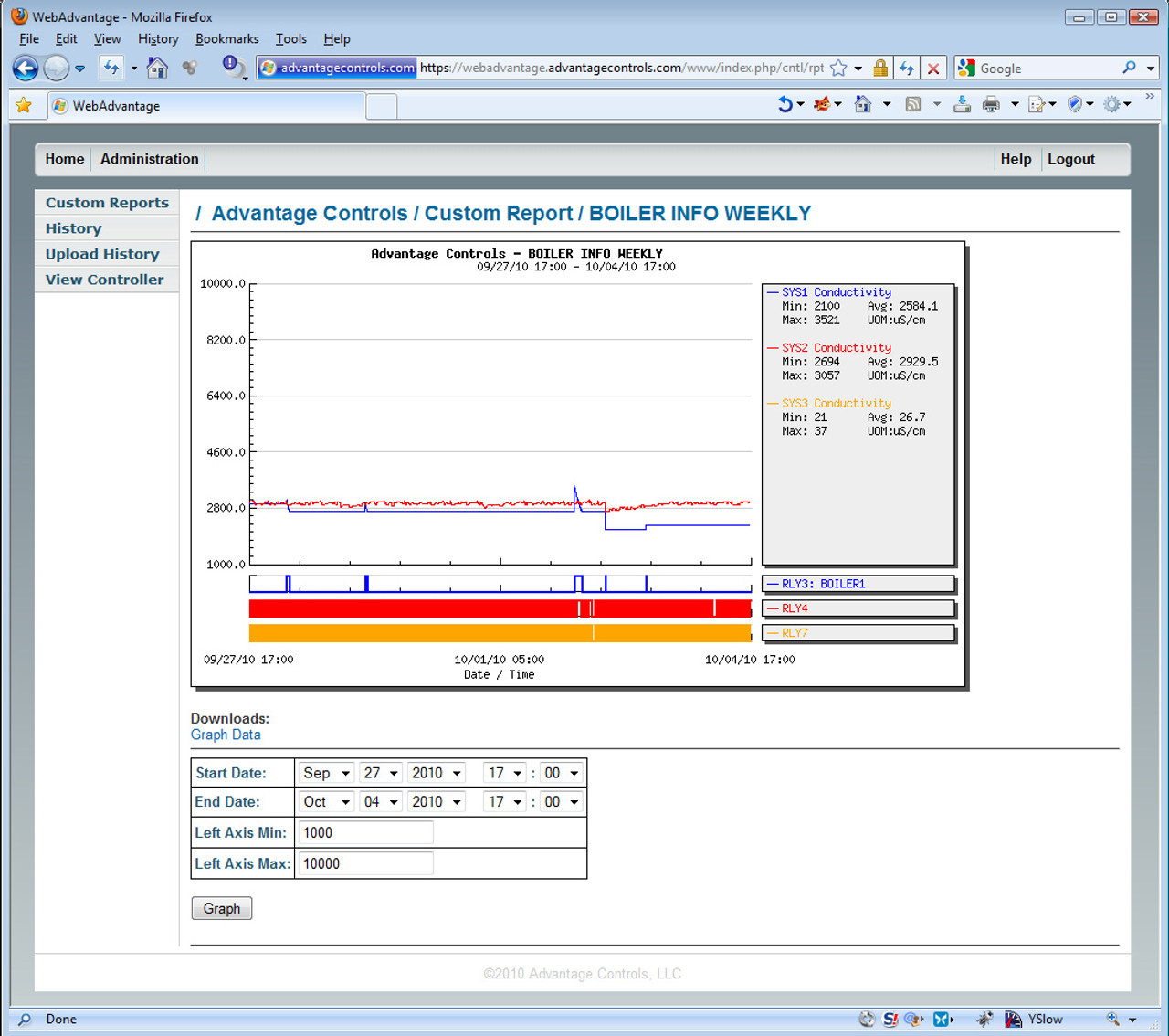Click the Advantage Controls breadcrumb link

click(310, 213)
